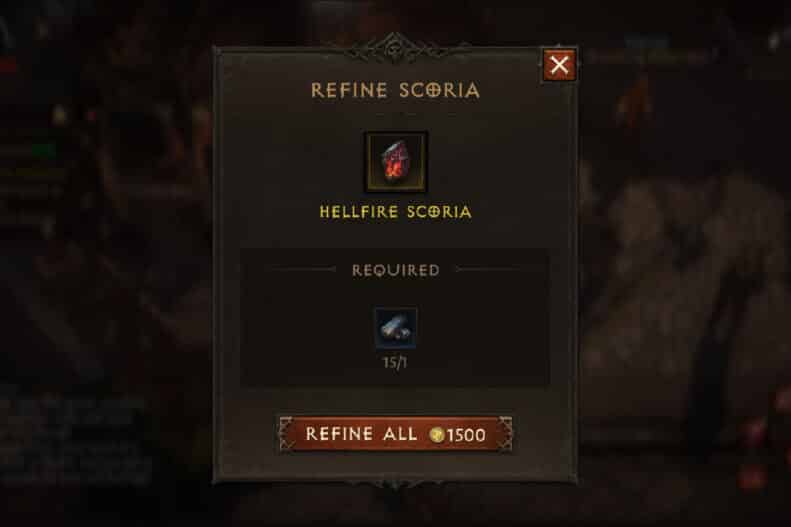
Task: Close the Refine Scoria dialog
Action: click(x=559, y=65)
